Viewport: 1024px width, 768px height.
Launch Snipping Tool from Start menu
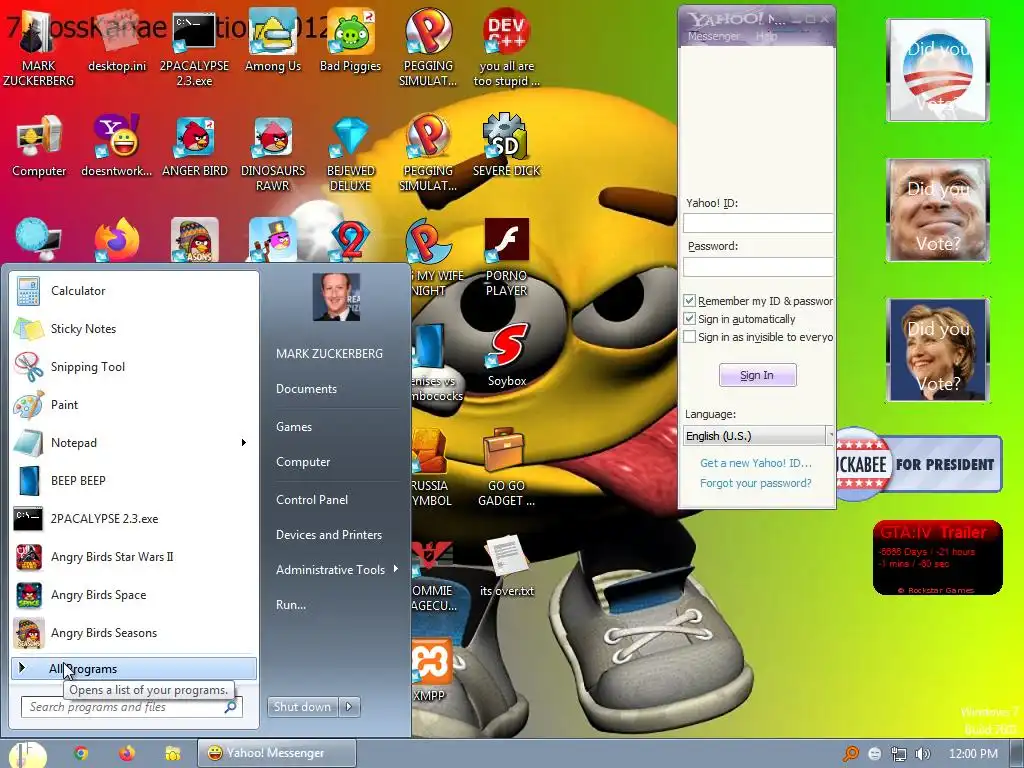pos(133,366)
